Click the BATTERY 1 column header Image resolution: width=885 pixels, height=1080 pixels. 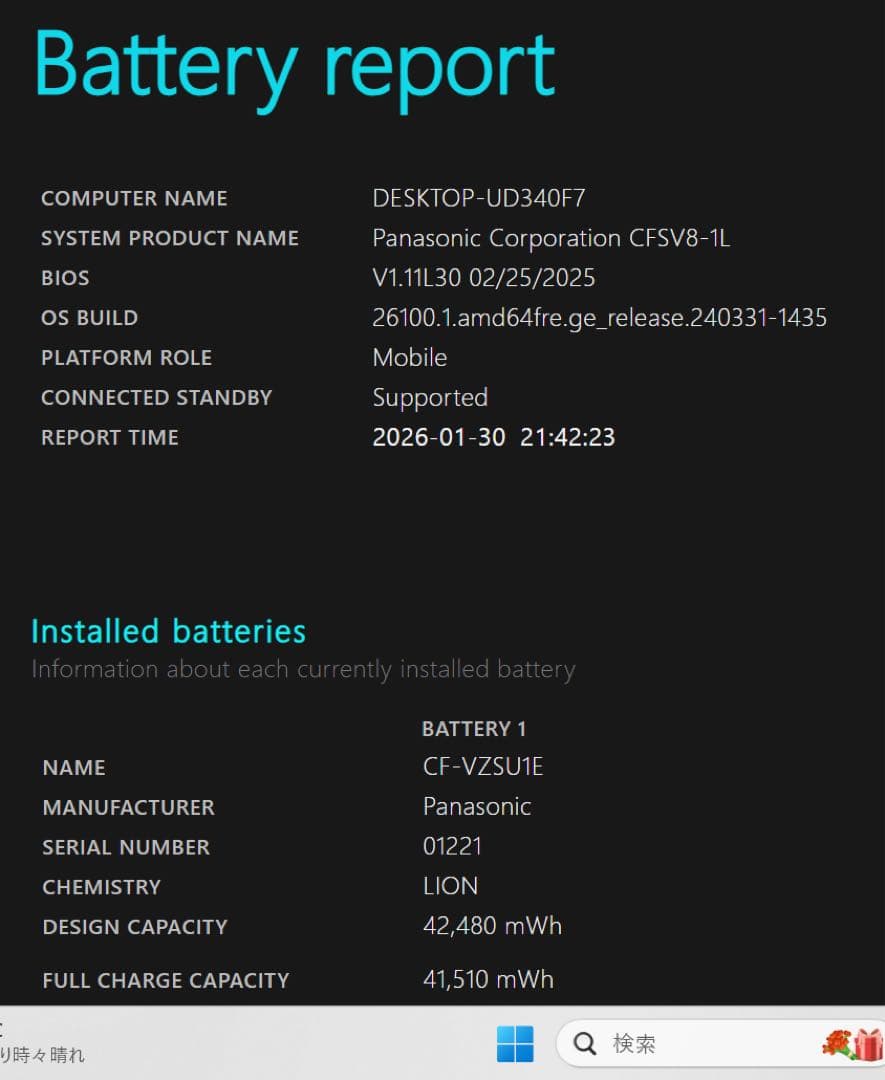tap(474, 729)
